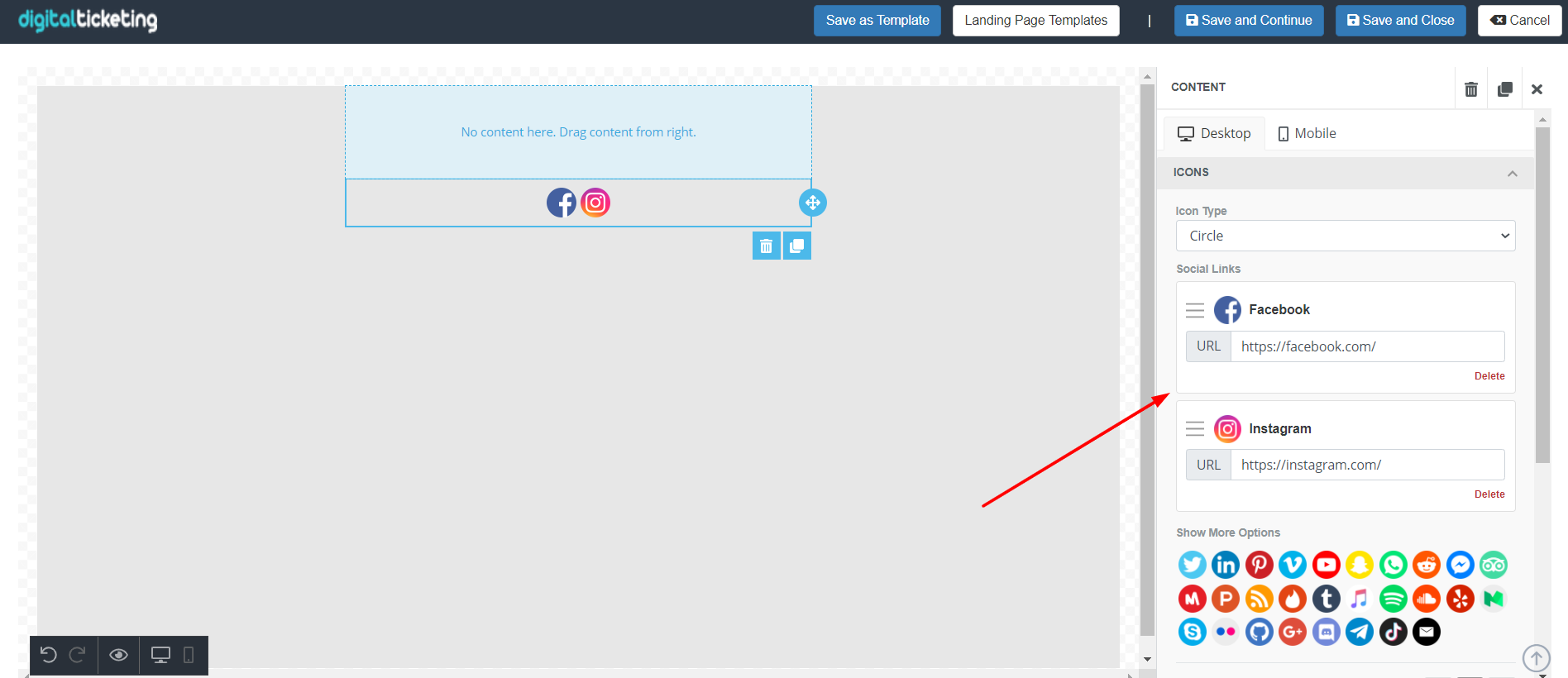Add the Reddit social icon
This screenshot has width=1568, height=678.
point(1427,565)
